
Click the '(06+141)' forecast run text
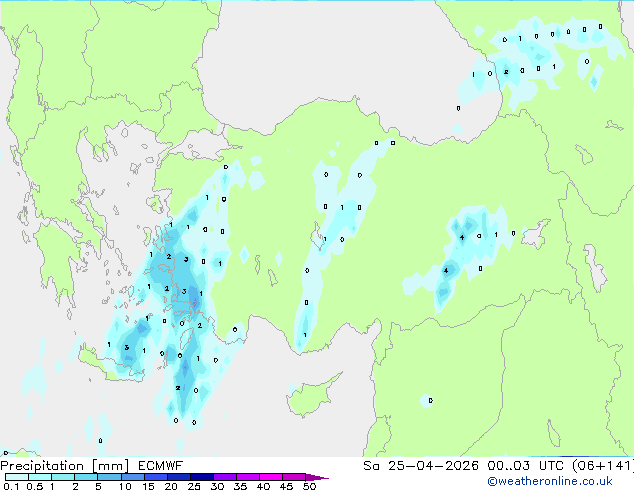pos(603,466)
